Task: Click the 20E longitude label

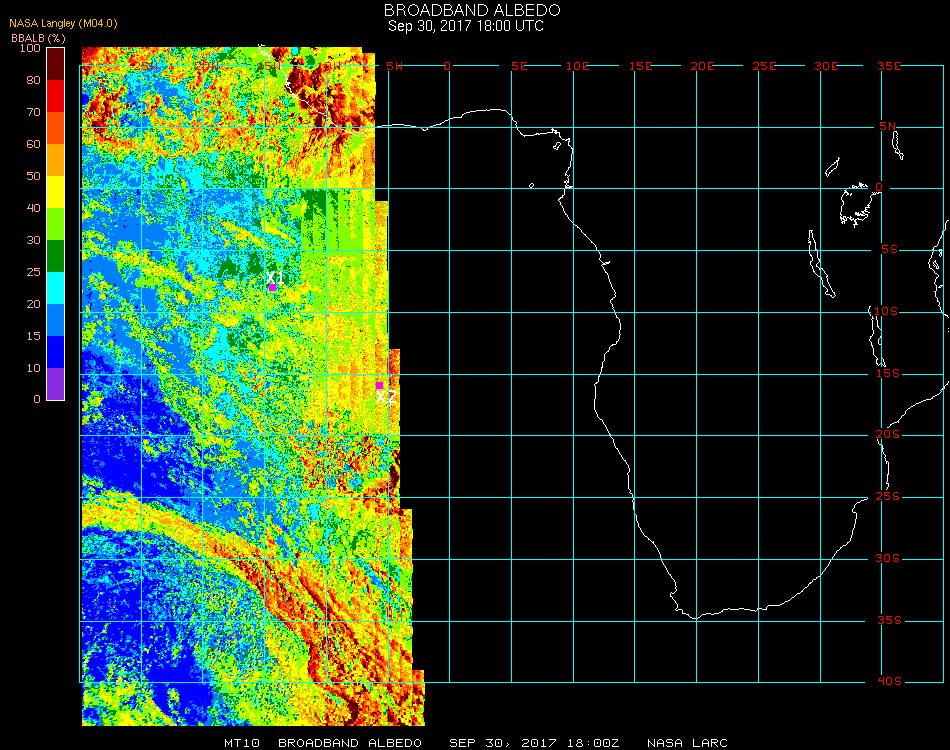Action: click(703, 65)
